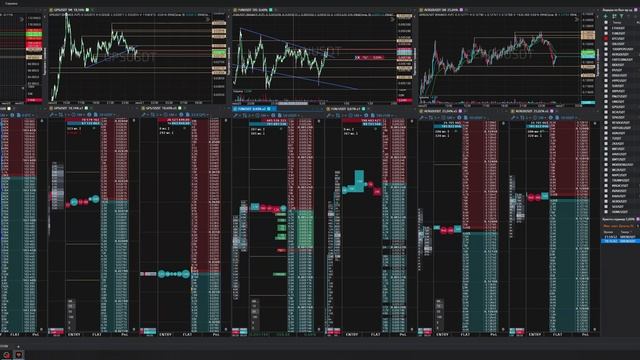Click first red round icon in bottom-left taskbar
This screenshot has width=640, height=360.
(x=7, y=355)
